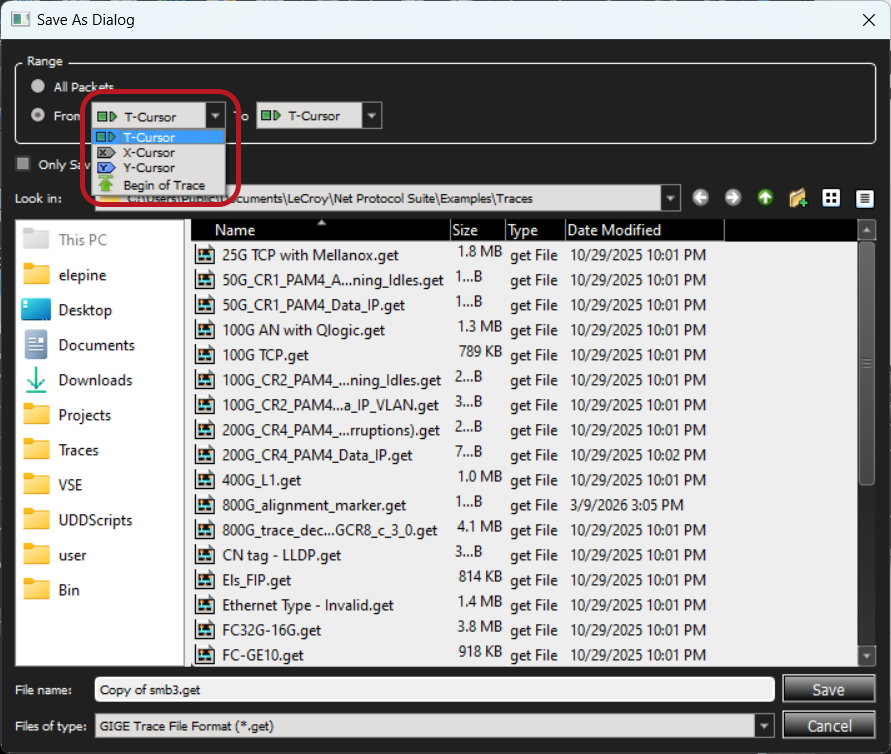Select the From range radio button
Screen dimensions: 891x754
coord(38,115)
